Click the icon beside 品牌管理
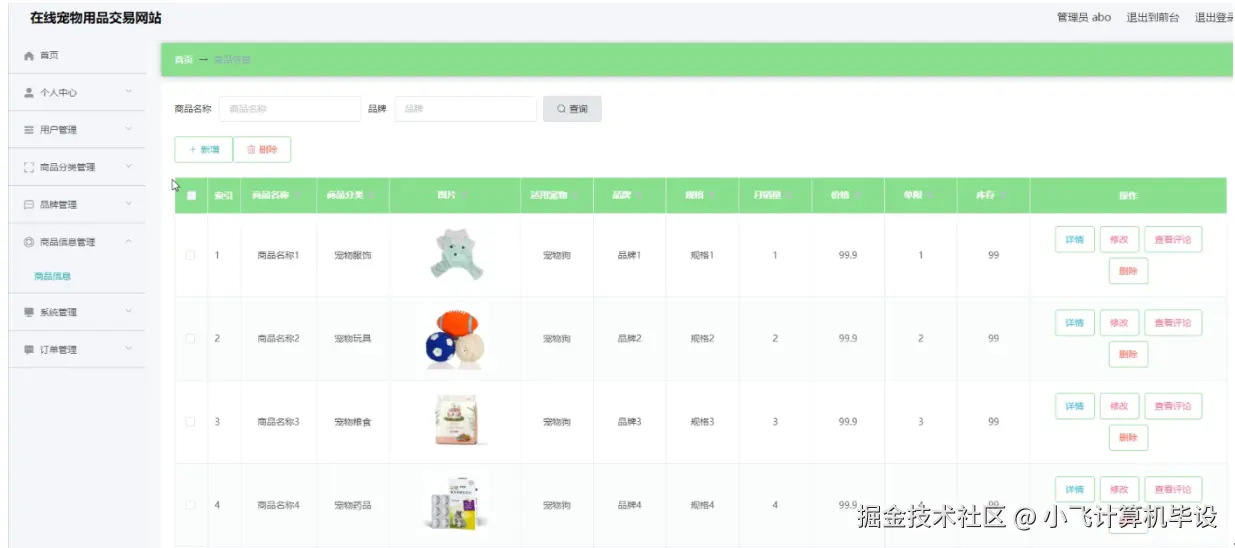 (29, 205)
